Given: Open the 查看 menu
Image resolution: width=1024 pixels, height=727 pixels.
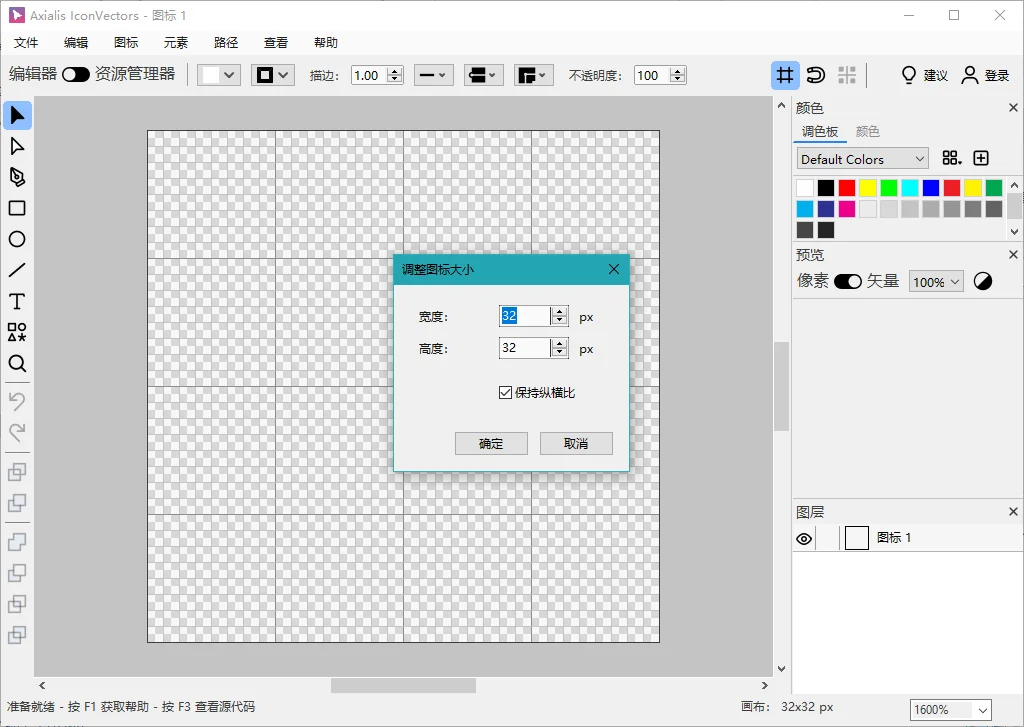Looking at the screenshot, I should 276,42.
